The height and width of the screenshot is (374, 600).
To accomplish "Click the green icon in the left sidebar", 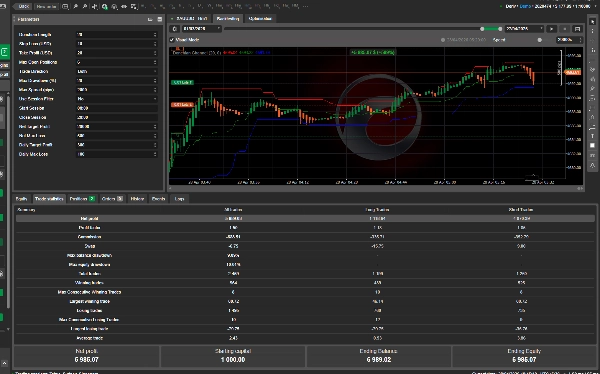I will (x=5, y=52).
